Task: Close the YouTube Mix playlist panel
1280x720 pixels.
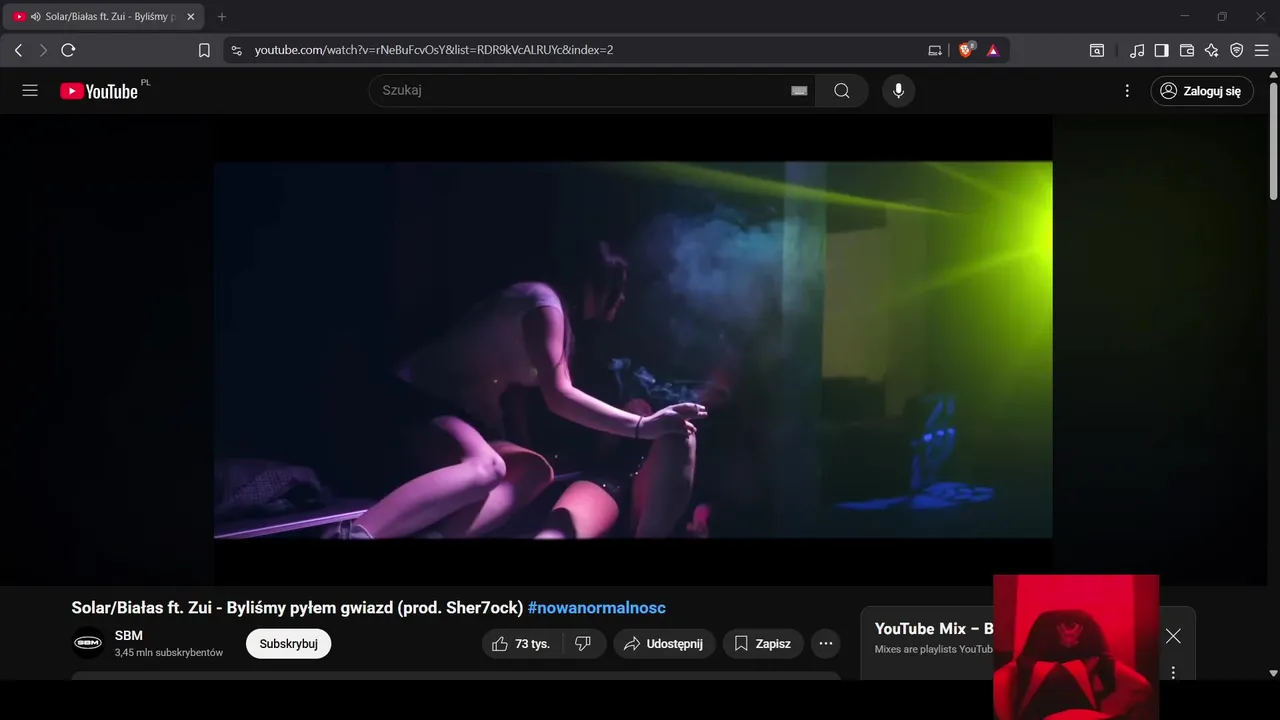Action: (1173, 636)
